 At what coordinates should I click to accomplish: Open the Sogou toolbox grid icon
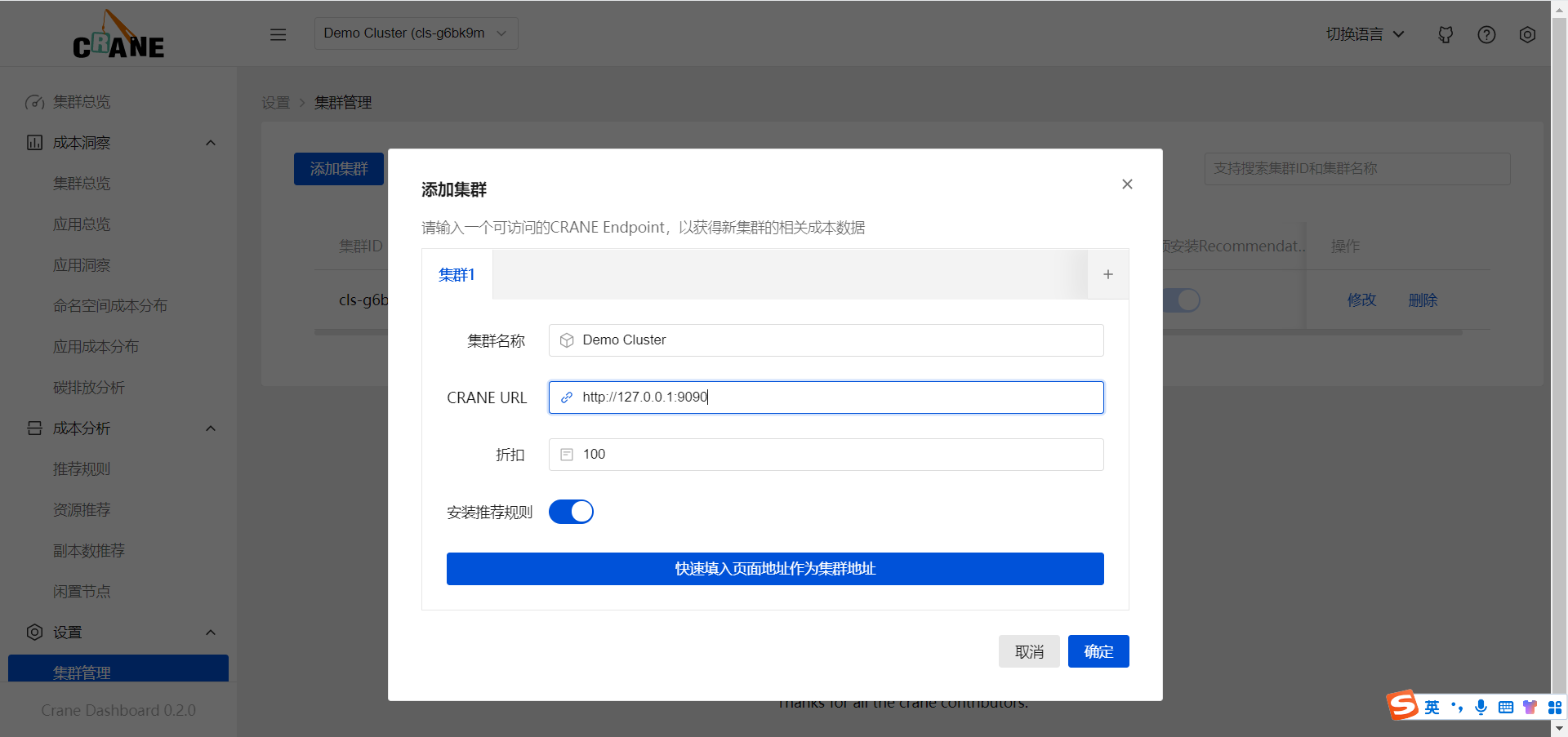[x=1555, y=708]
